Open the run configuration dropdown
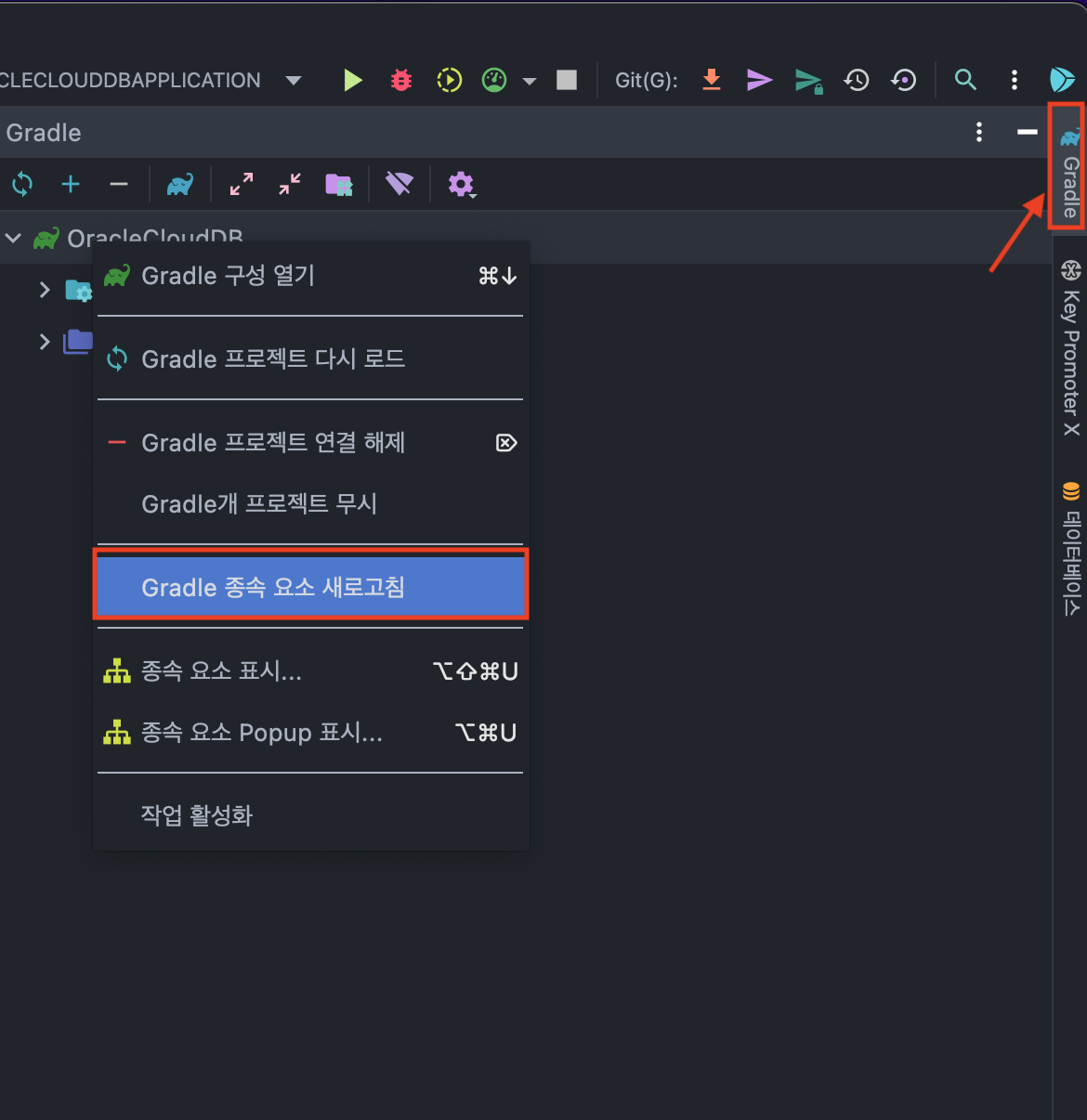 (294, 81)
